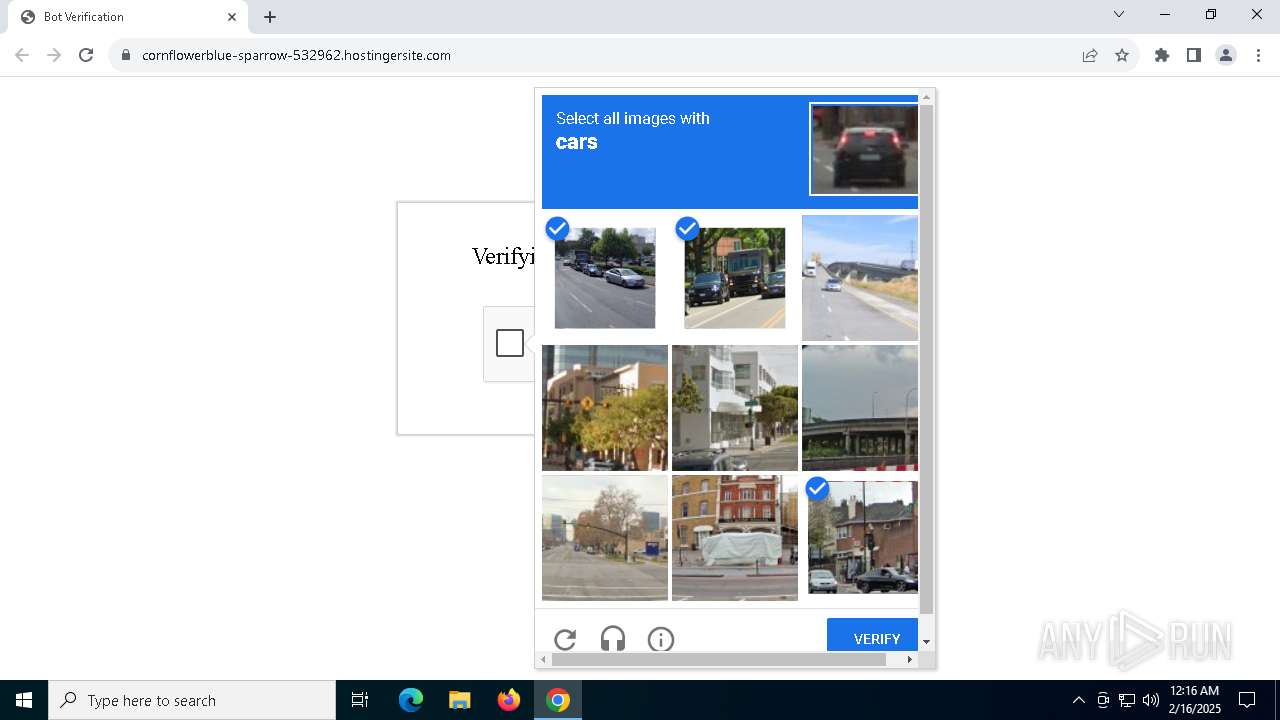Click captcha vertical scrollbar up arrow
The height and width of the screenshot is (720, 1280).
coord(926,97)
